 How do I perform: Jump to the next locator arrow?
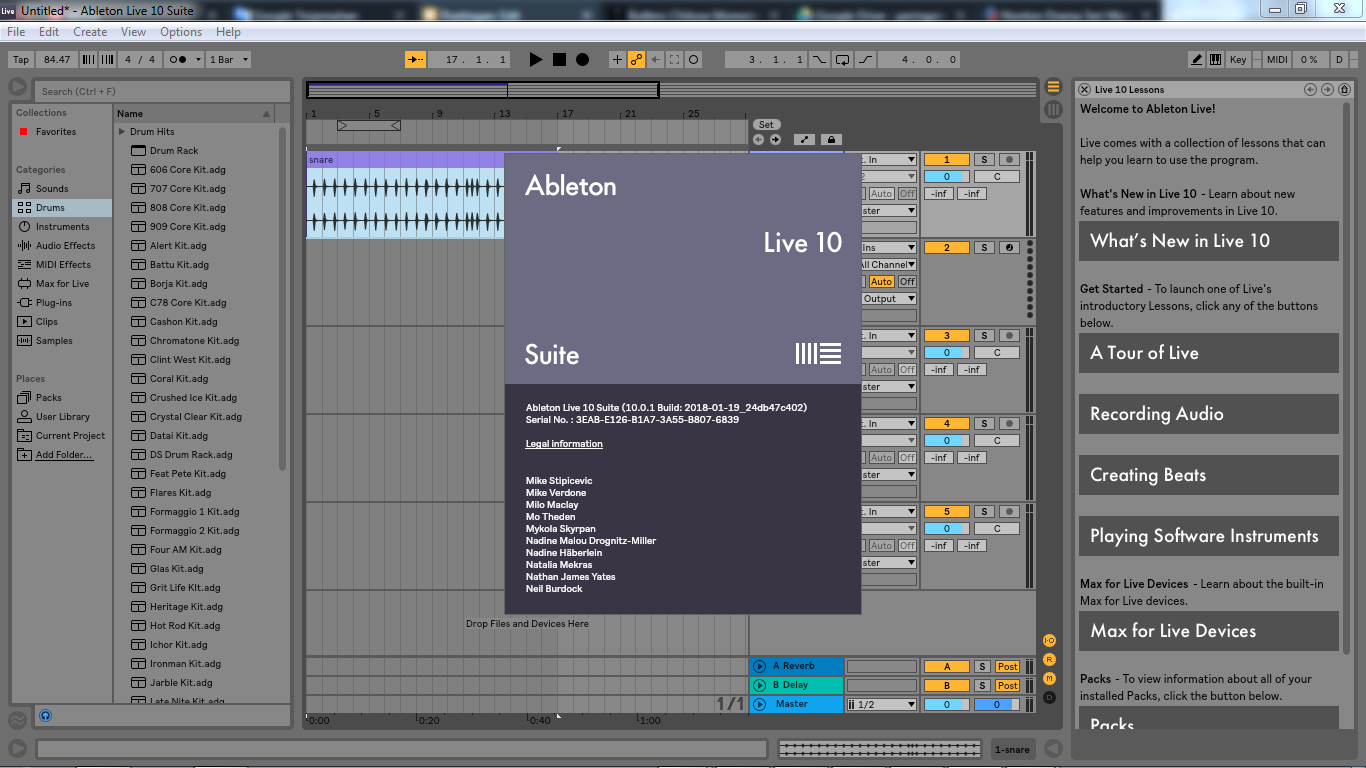coord(774,140)
